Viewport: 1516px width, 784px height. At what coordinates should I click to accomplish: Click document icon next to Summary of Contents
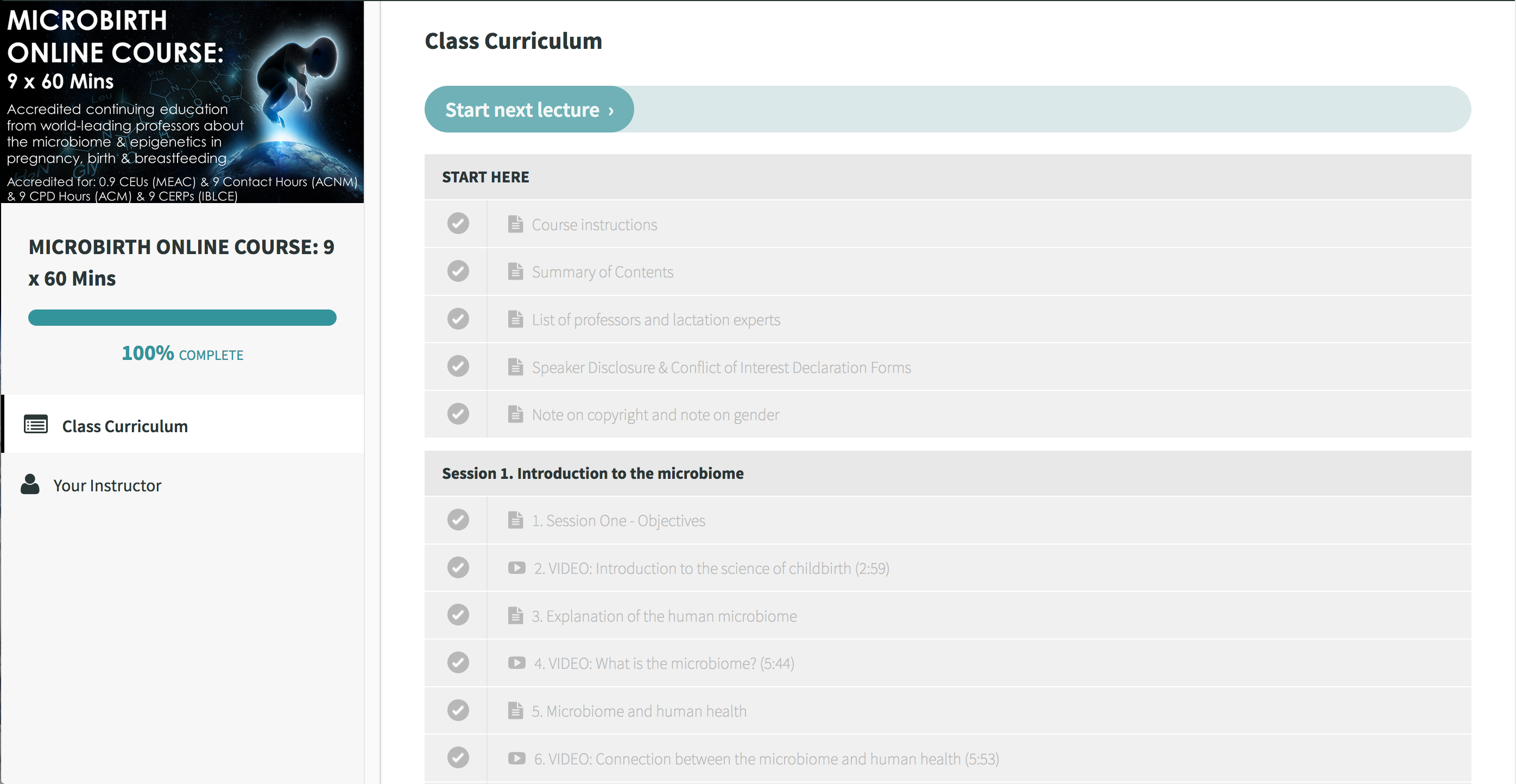pyautogui.click(x=515, y=271)
